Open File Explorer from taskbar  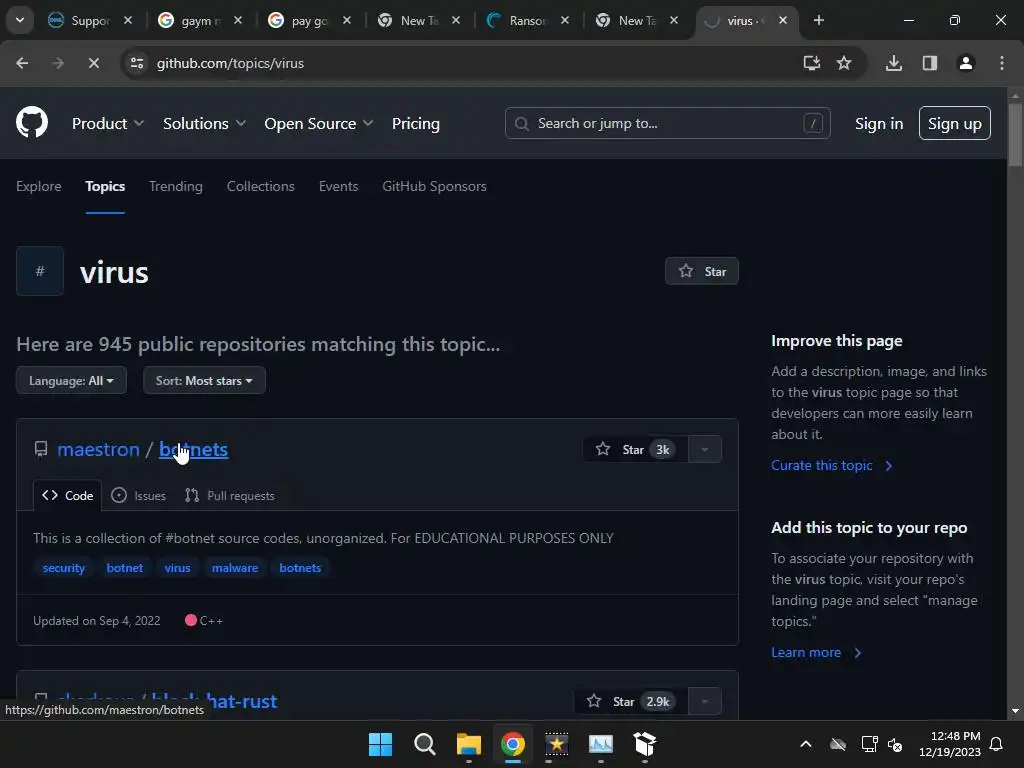pyautogui.click(x=469, y=744)
